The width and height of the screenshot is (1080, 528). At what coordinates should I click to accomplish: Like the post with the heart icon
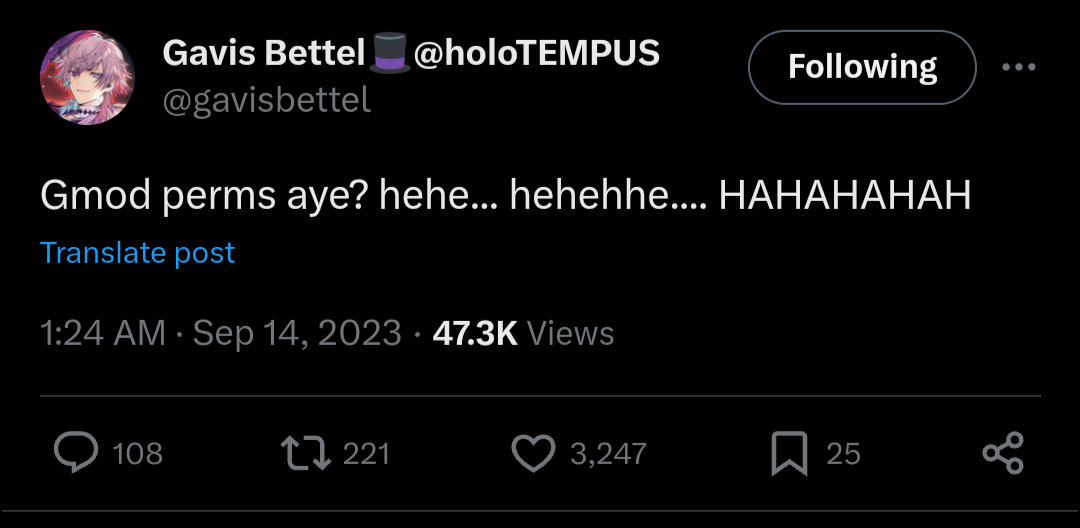[532, 453]
